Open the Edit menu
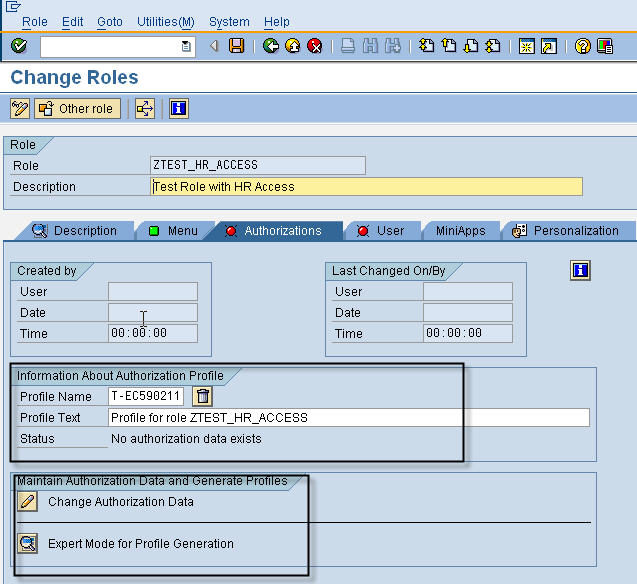The width and height of the screenshot is (637, 584). [x=72, y=22]
